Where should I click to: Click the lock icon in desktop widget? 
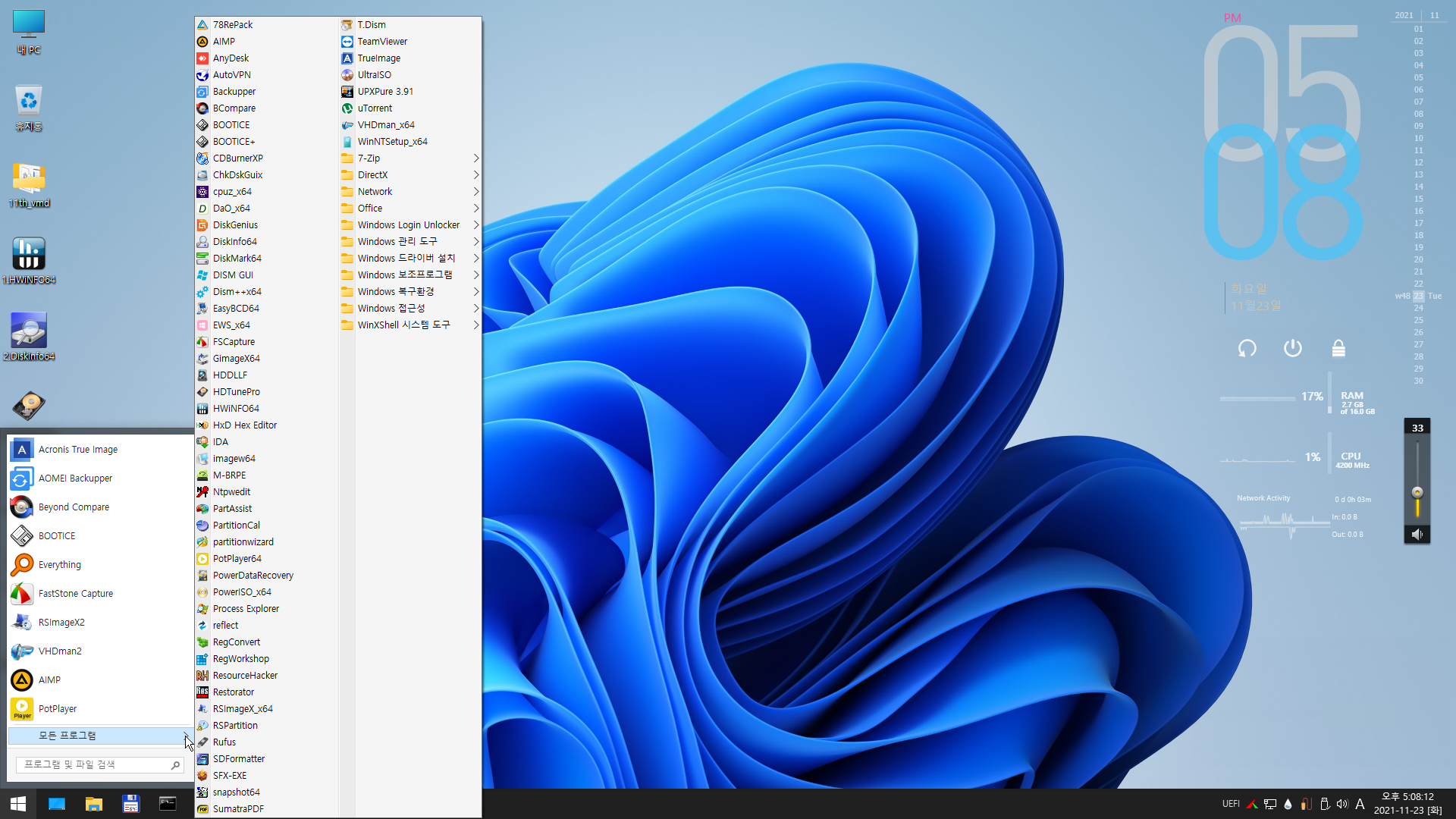tap(1338, 348)
